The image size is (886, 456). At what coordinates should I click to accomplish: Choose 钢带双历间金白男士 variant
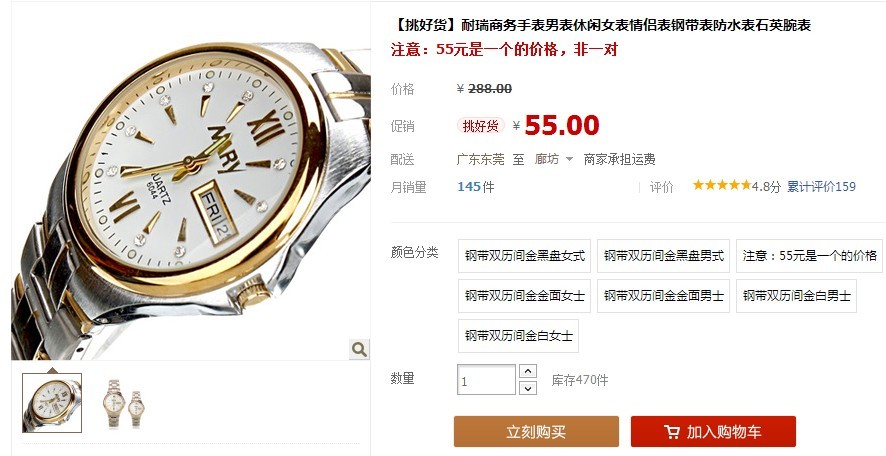pos(796,296)
